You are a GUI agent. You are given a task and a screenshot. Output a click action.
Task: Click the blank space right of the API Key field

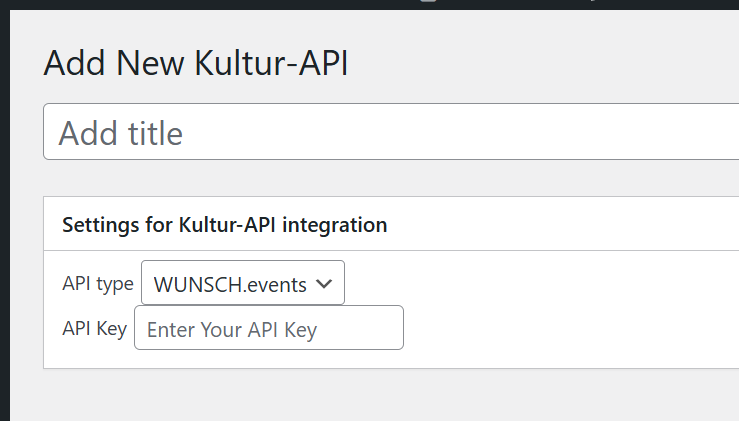point(570,328)
